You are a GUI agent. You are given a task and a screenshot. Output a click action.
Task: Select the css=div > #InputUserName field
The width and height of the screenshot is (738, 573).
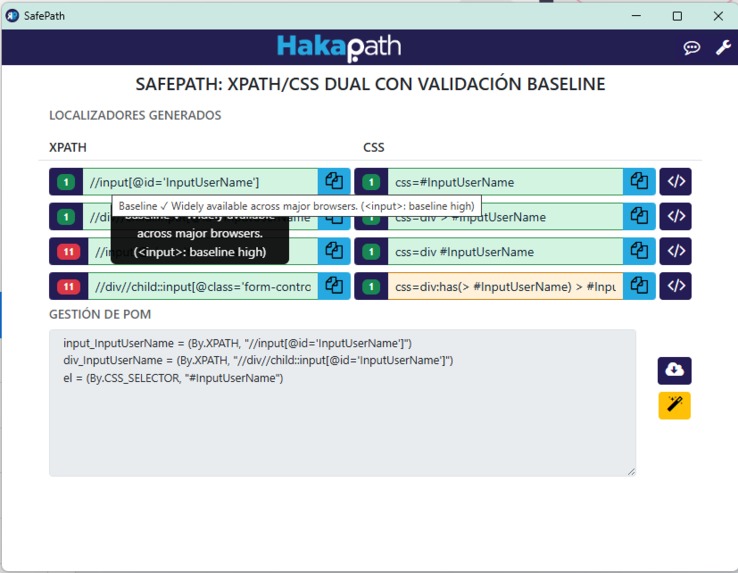coord(505,217)
